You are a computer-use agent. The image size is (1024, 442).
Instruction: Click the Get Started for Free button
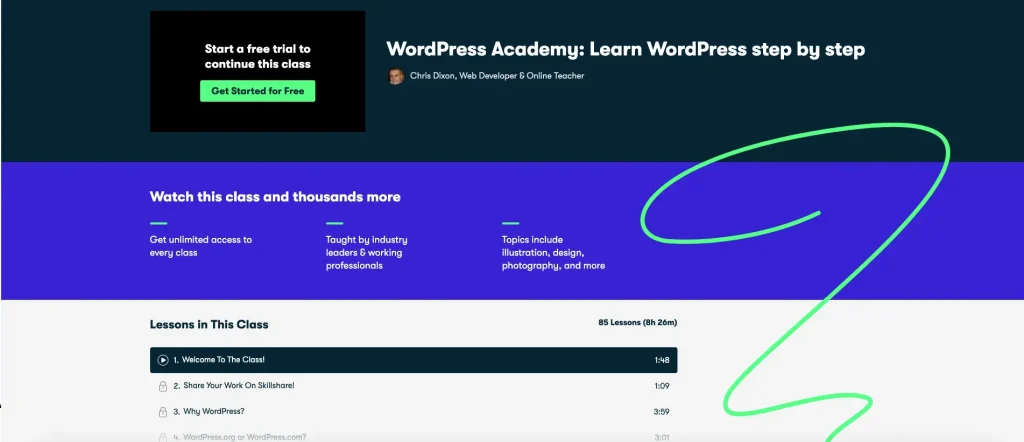pos(257,91)
